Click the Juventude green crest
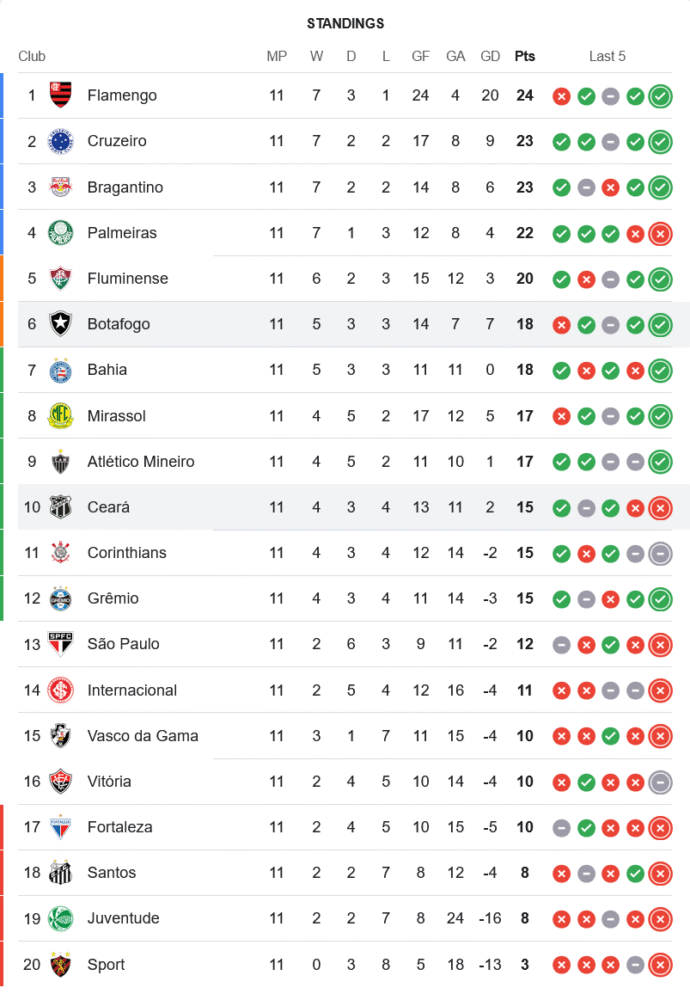 tap(61, 918)
